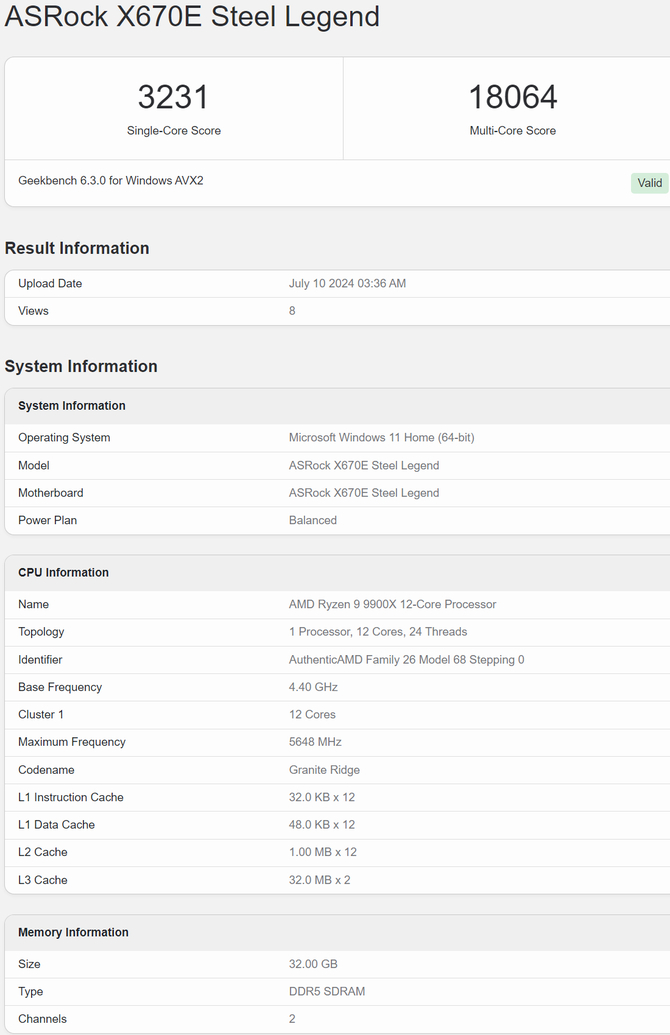Click the Views count value 8

click(x=292, y=311)
